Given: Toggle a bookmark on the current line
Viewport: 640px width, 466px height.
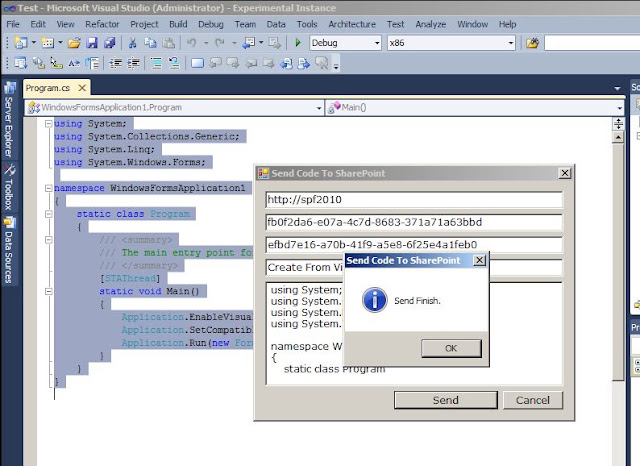Looking at the screenshot, I should click(197, 63).
